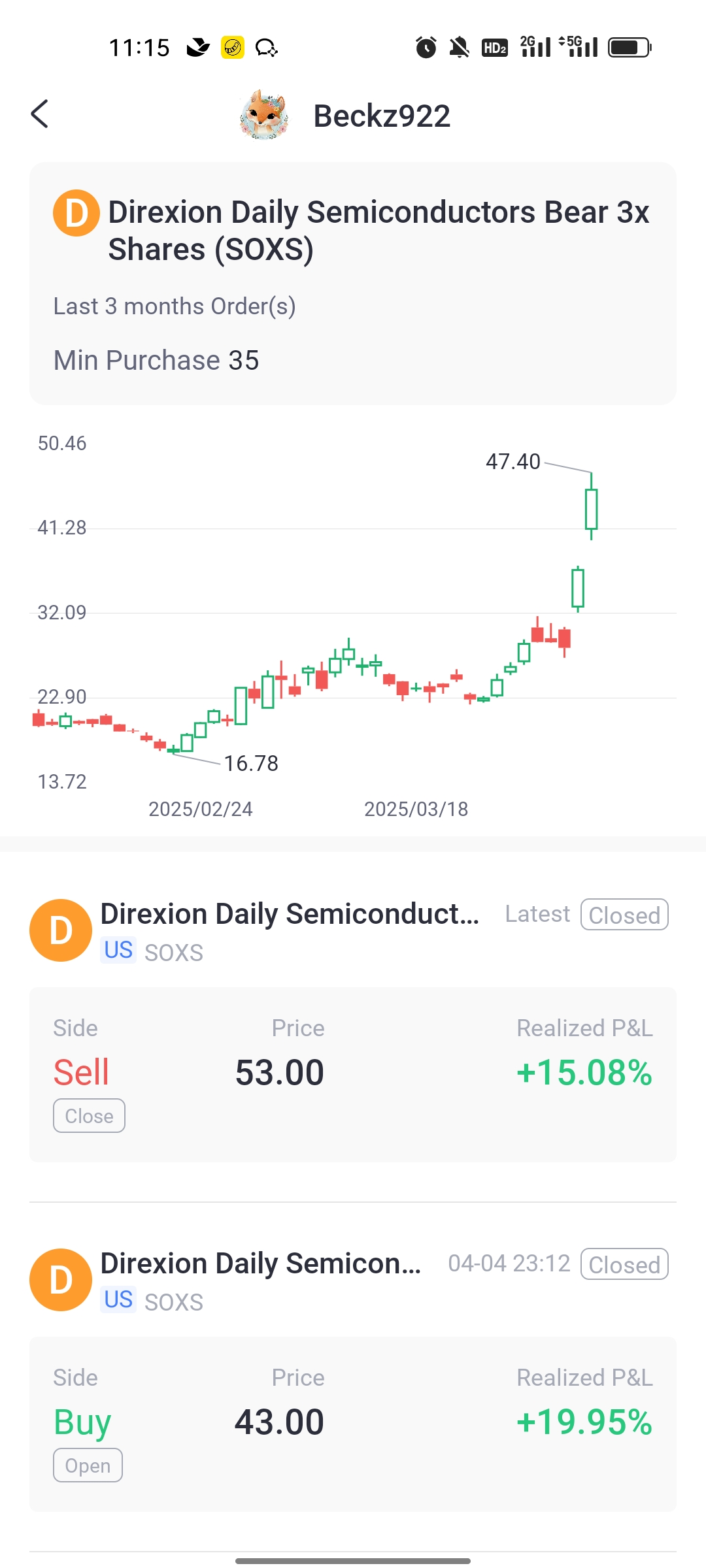The height and width of the screenshot is (1568, 706).
Task: Open Beckz922 fox avatar
Action: 264,116
